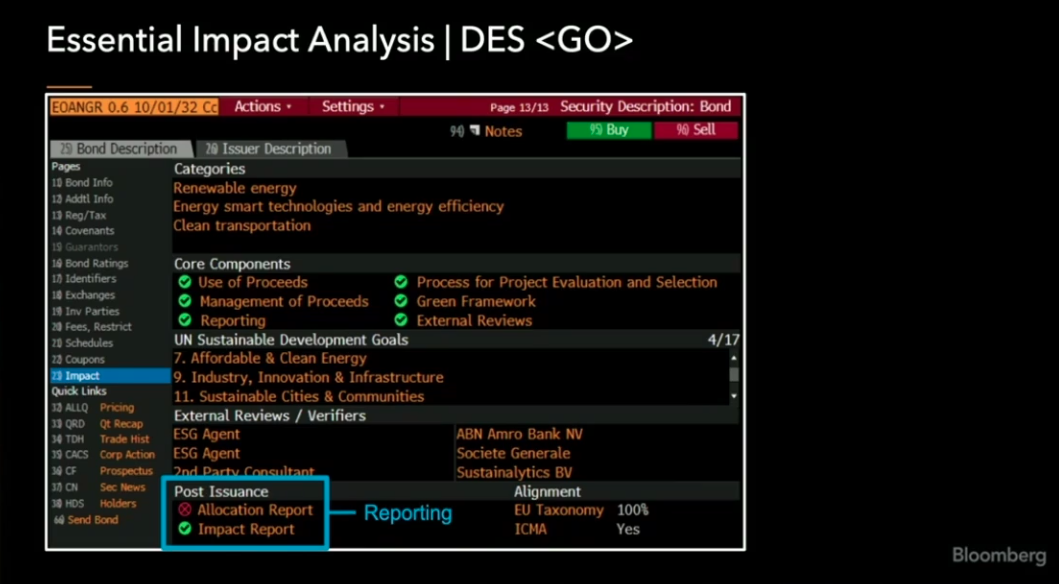
Task: Click the Use of Proceeds label
Action: click(253, 282)
